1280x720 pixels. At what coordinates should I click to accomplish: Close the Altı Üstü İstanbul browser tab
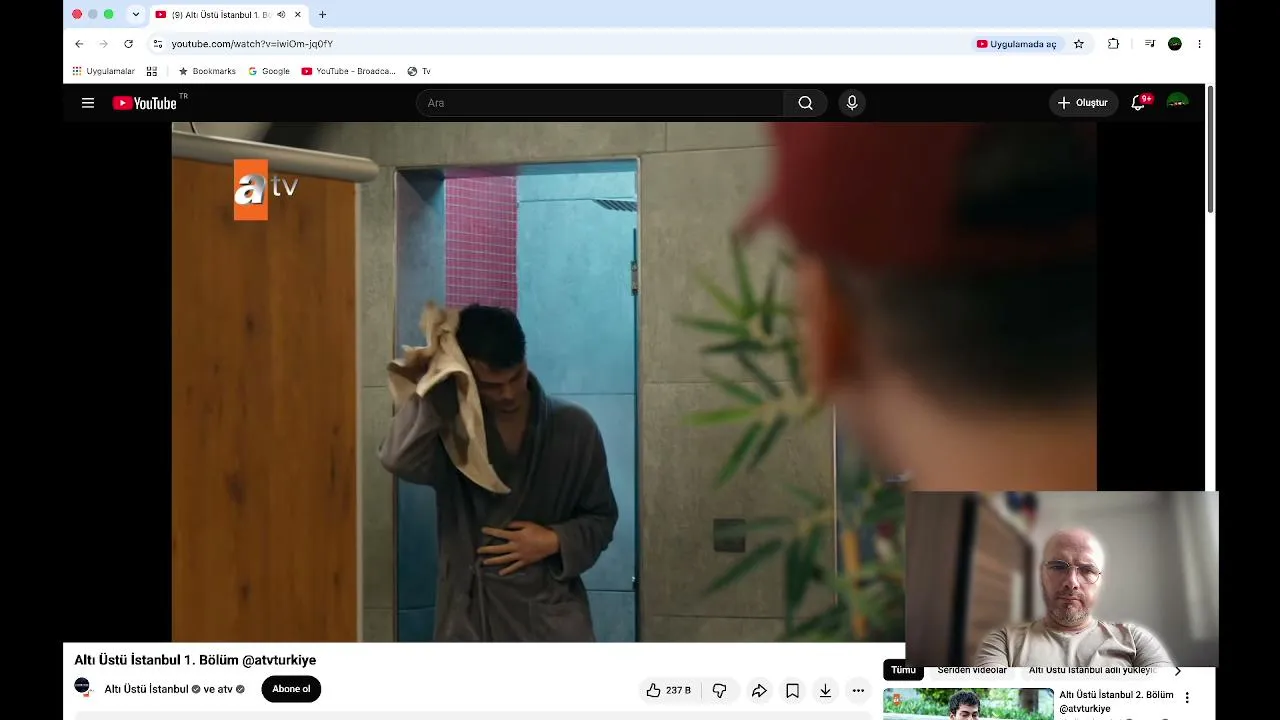click(x=298, y=15)
